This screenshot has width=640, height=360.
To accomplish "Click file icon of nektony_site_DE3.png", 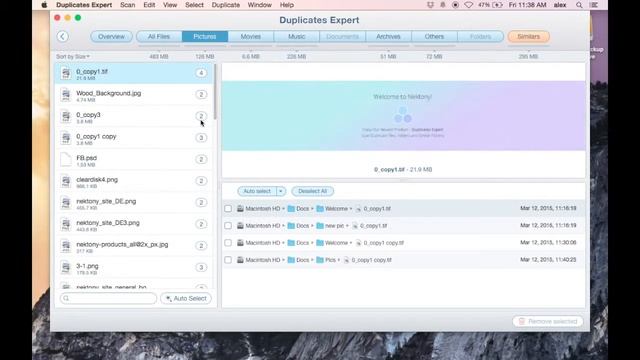I will (66, 225).
